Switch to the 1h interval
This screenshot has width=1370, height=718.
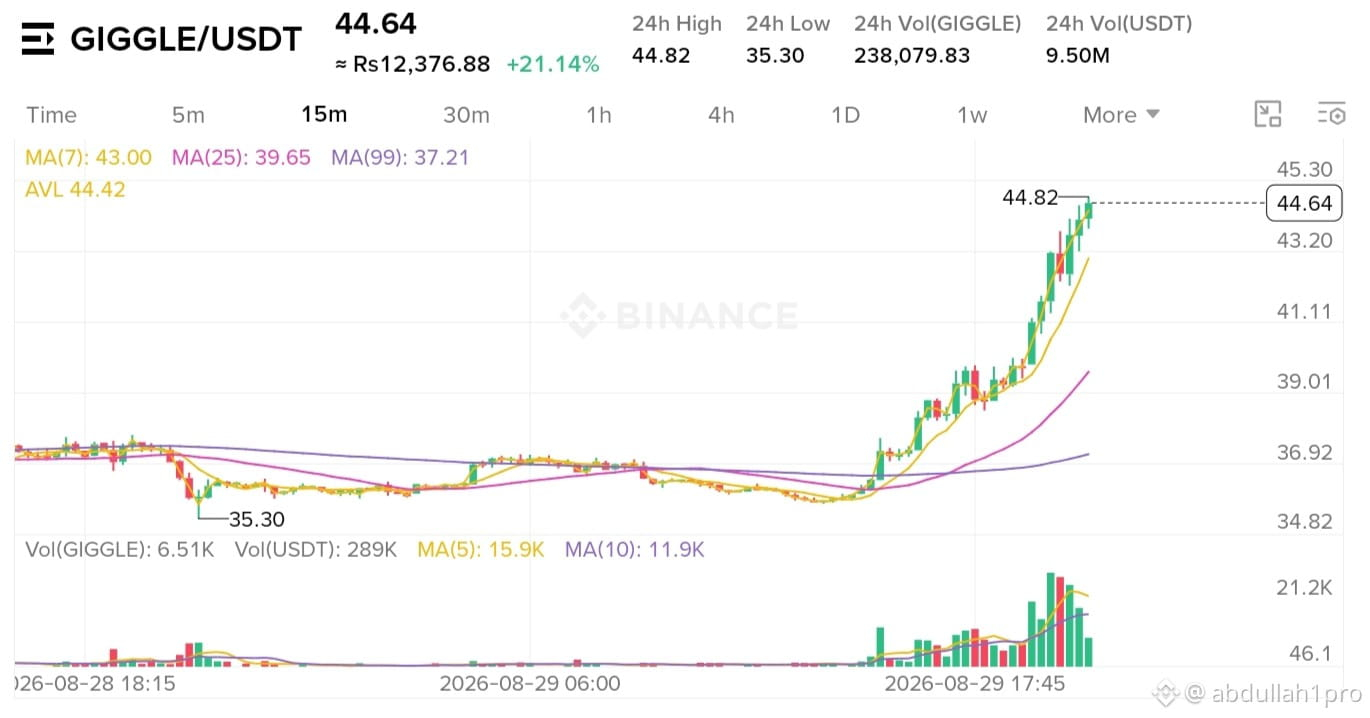coord(598,115)
